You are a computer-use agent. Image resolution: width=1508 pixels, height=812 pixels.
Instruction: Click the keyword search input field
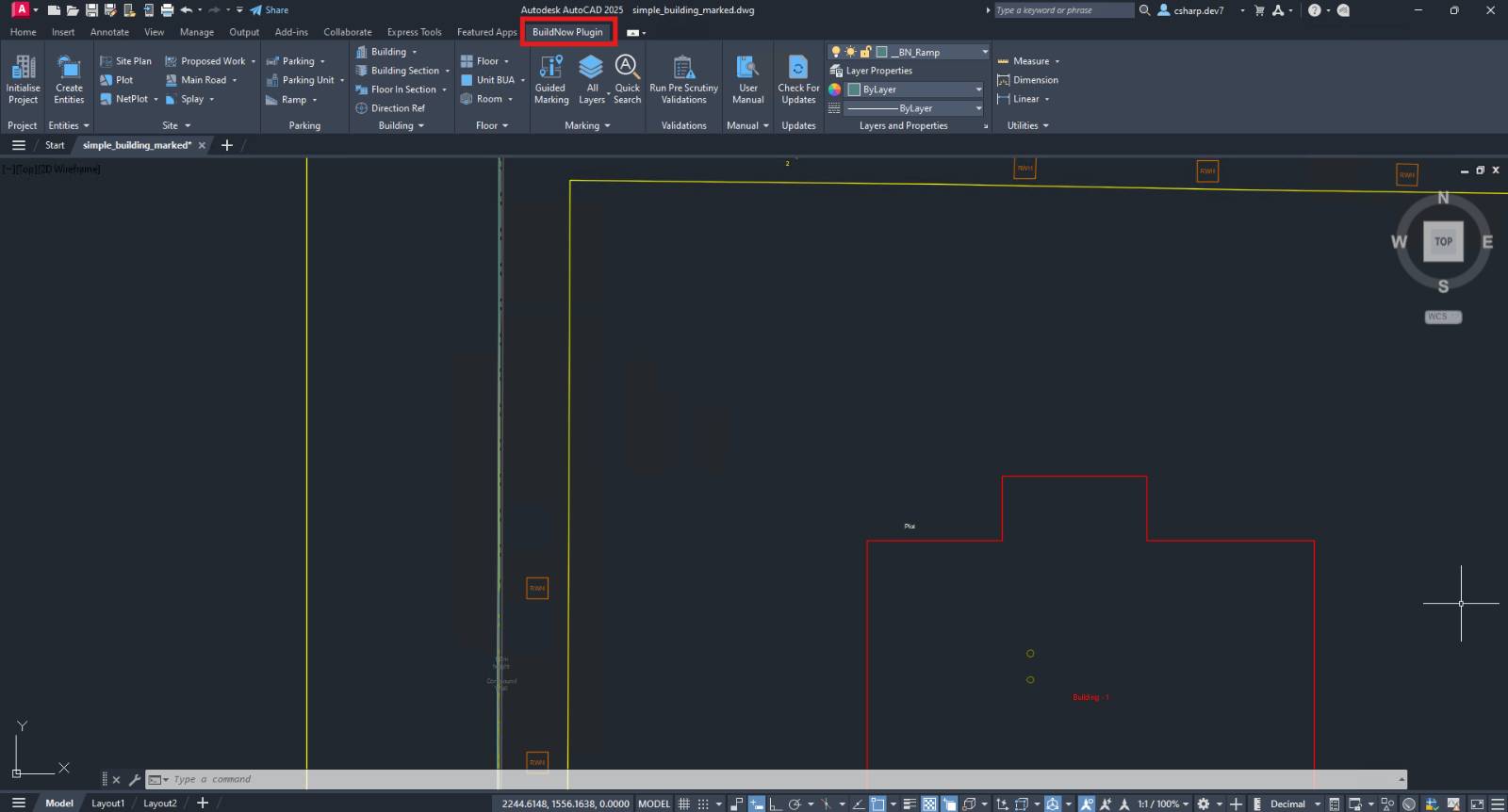click(x=1063, y=10)
